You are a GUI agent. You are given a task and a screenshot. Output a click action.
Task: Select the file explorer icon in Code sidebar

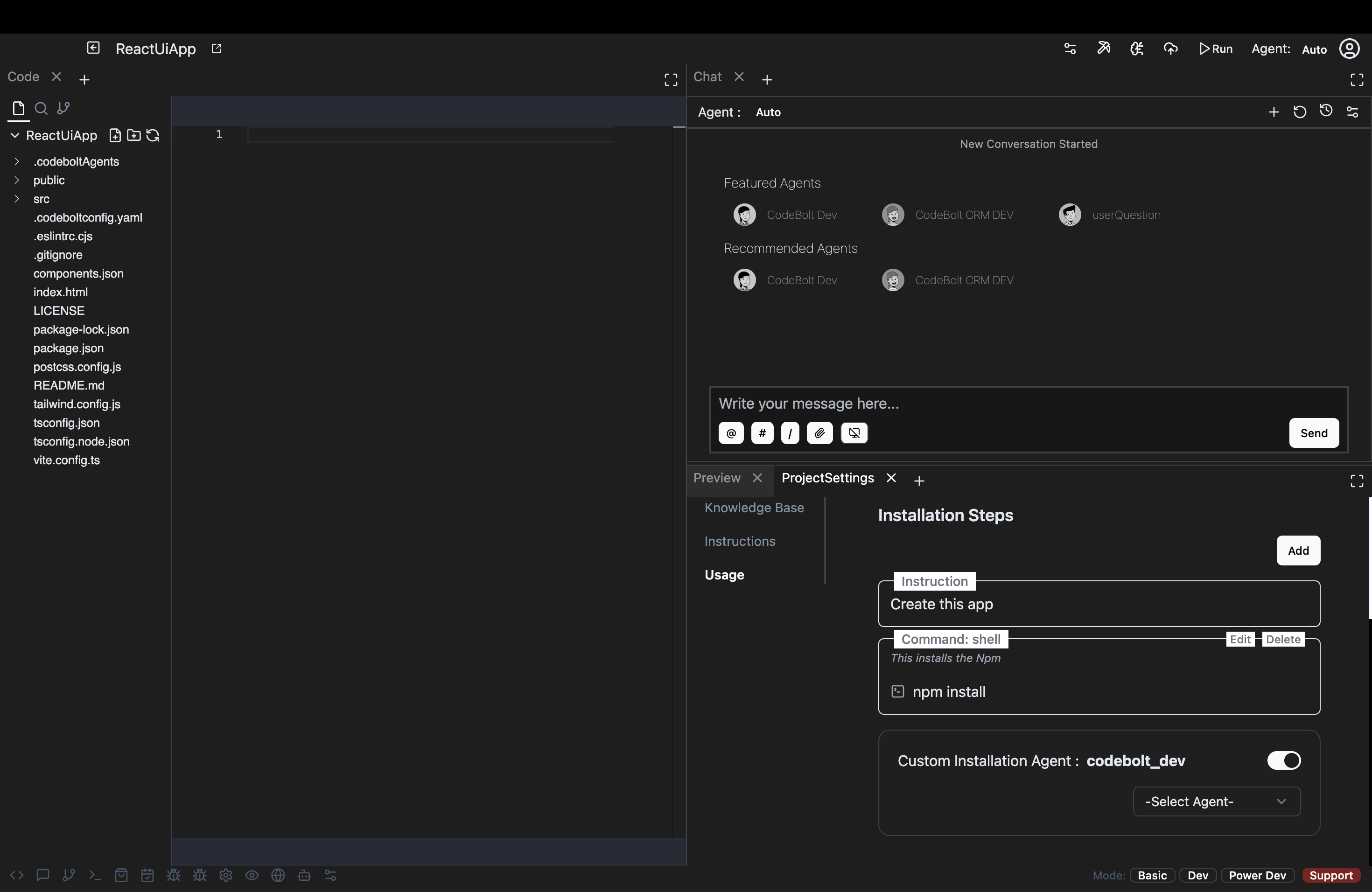[18, 108]
